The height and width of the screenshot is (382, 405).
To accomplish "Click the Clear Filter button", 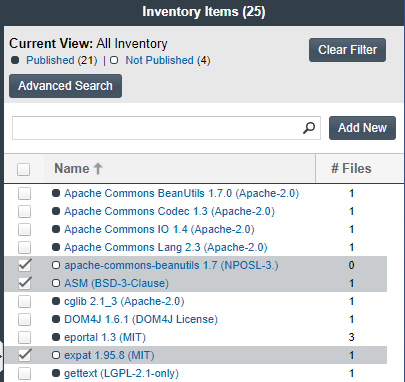I will (x=347, y=50).
